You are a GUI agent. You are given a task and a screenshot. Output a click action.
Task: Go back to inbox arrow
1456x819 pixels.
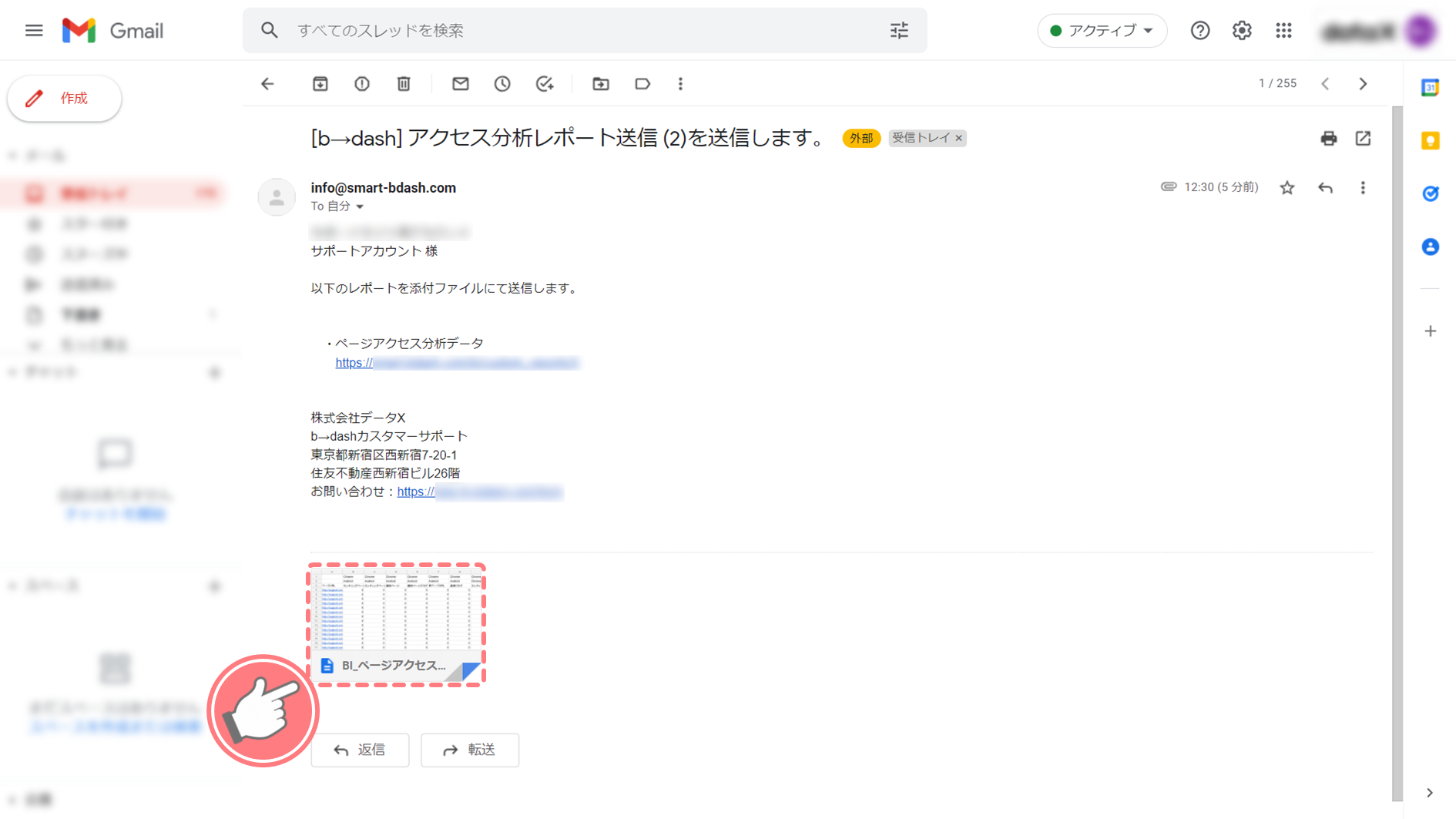point(267,83)
